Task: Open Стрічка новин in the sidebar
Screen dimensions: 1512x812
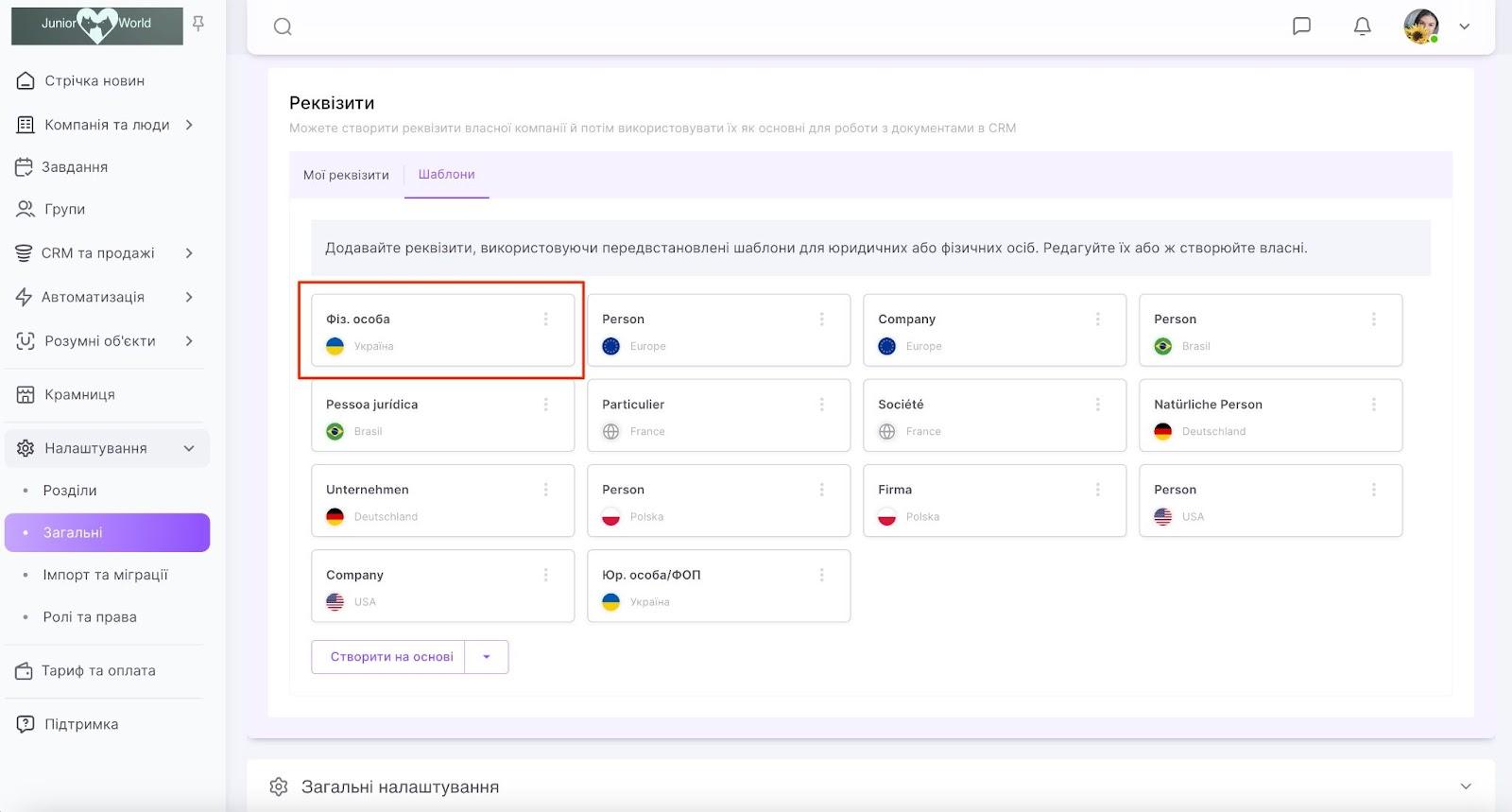Action: (x=94, y=81)
